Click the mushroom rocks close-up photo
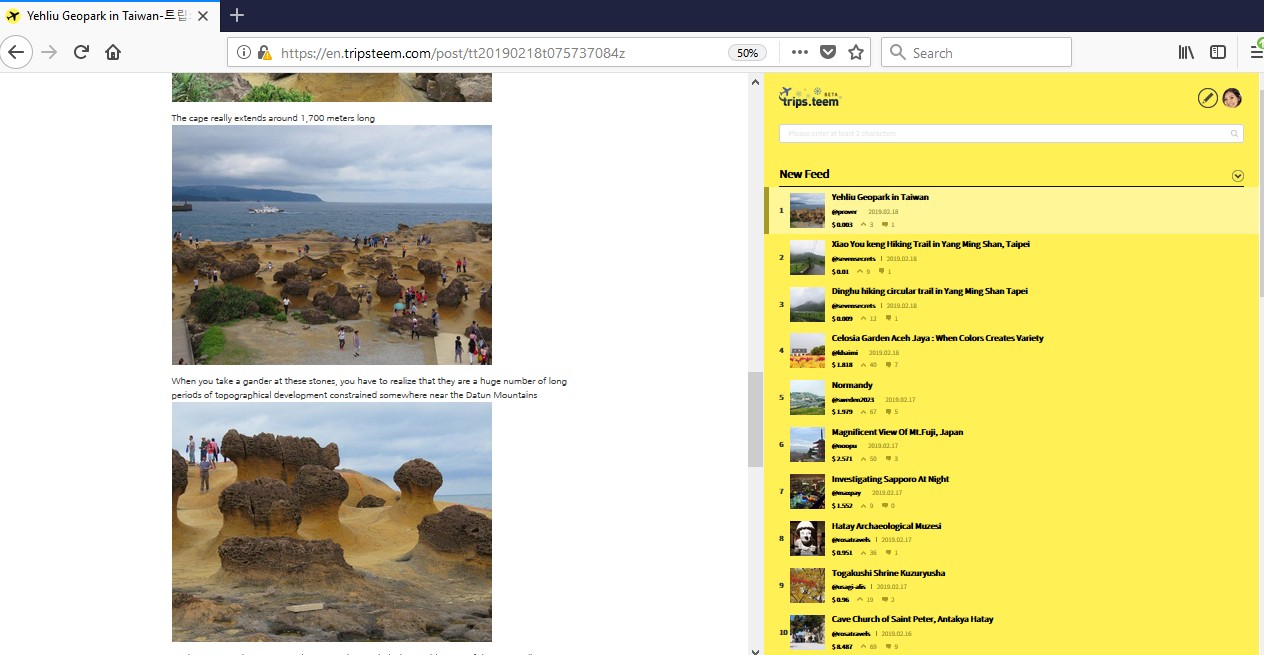1264x655 pixels. 332,522
